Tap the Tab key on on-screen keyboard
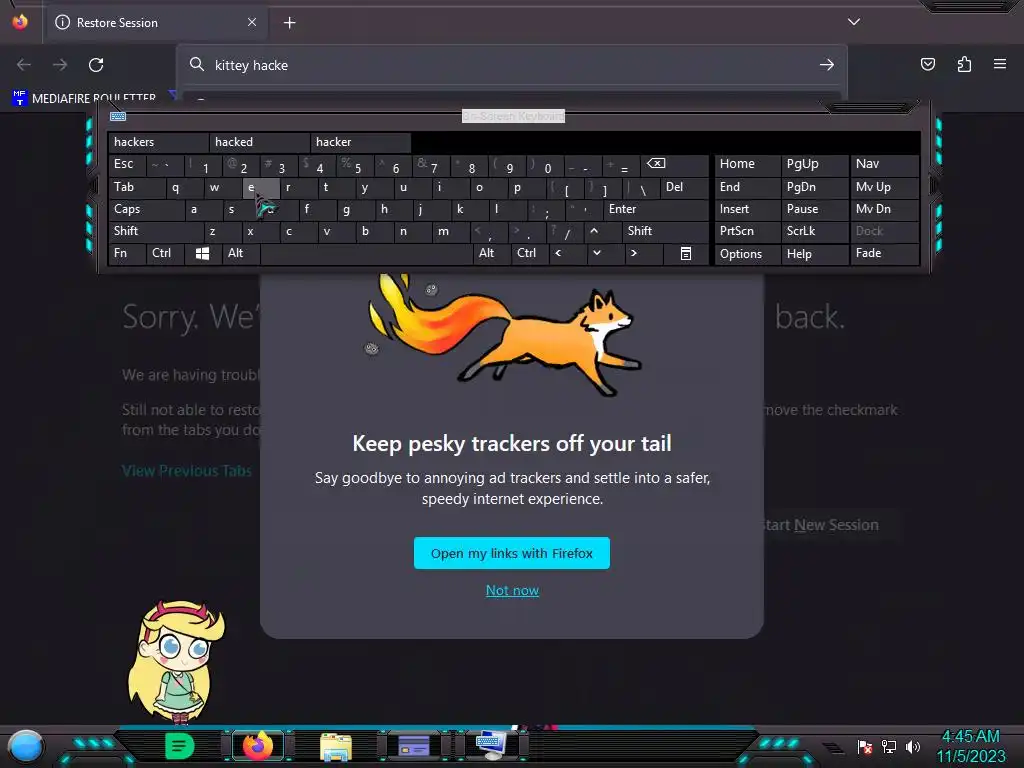Viewport: 1024px width, 768px height. click(x=136, y=187)
